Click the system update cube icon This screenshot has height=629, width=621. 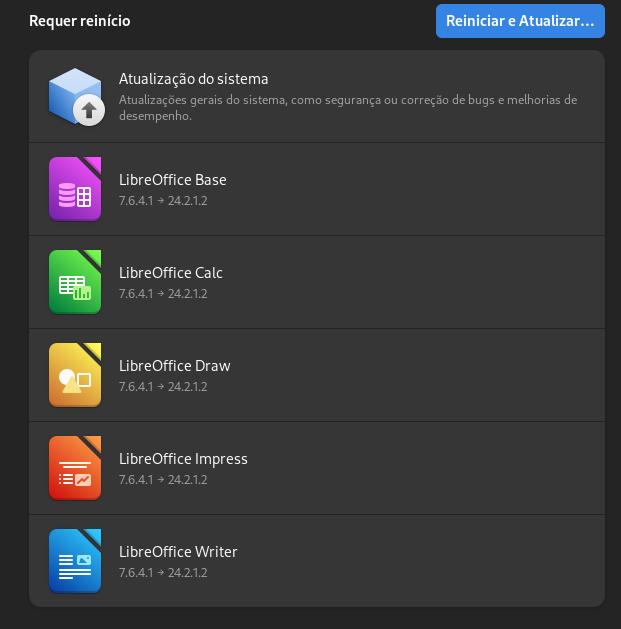75,97
